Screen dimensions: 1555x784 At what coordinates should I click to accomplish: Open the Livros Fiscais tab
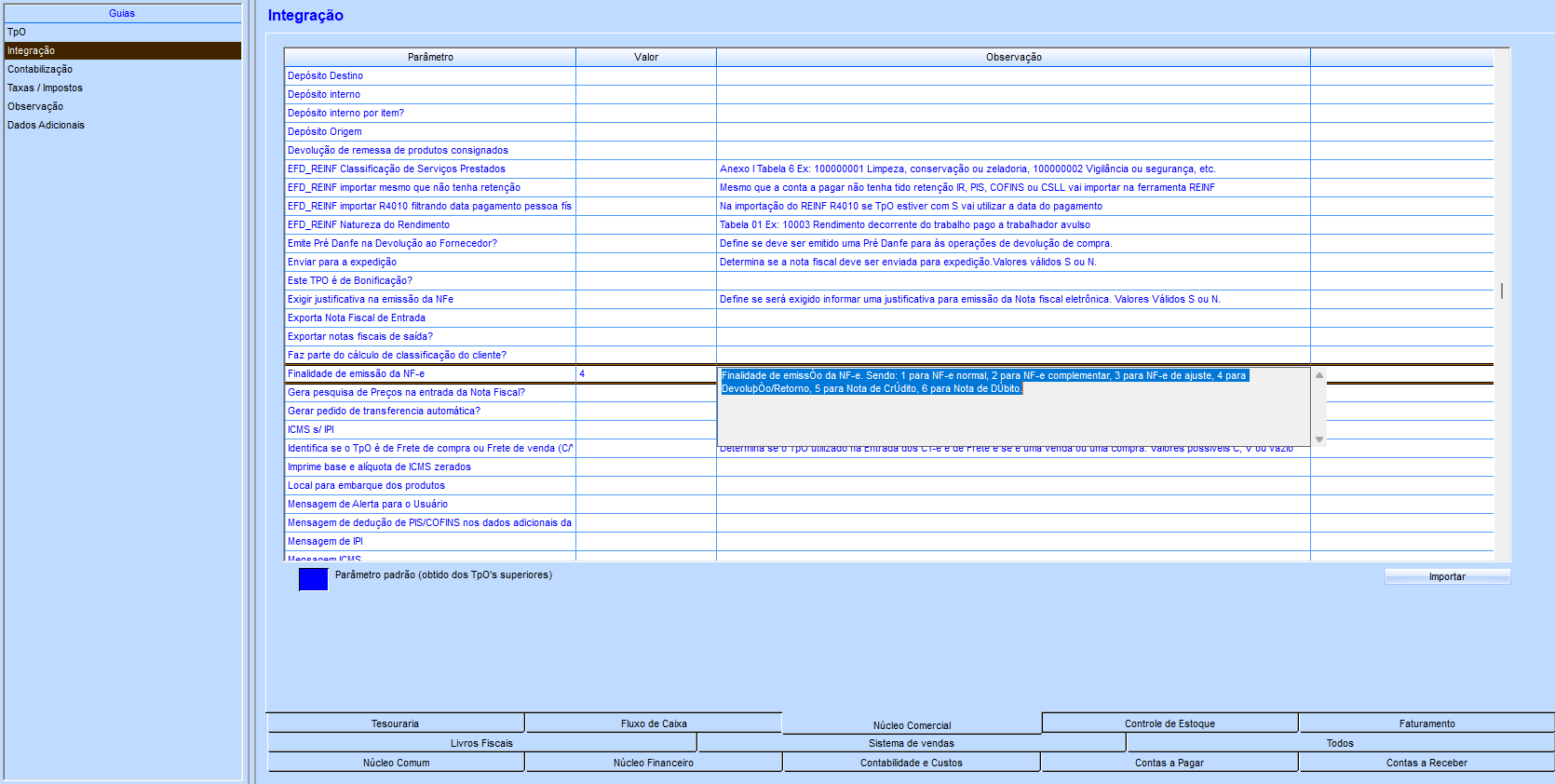[481, 743]
